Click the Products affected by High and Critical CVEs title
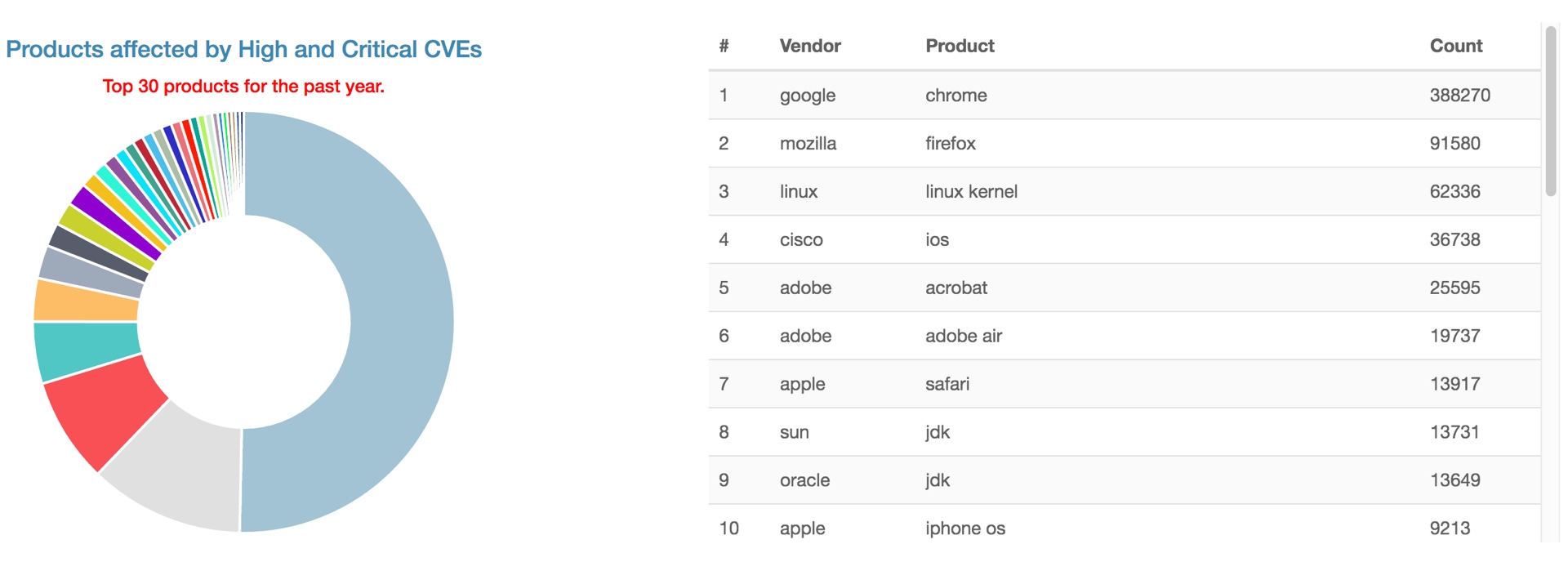Image resolution: width=1568 pixels, height=571 pixels. pyautogui.click(x=243, y=49)
